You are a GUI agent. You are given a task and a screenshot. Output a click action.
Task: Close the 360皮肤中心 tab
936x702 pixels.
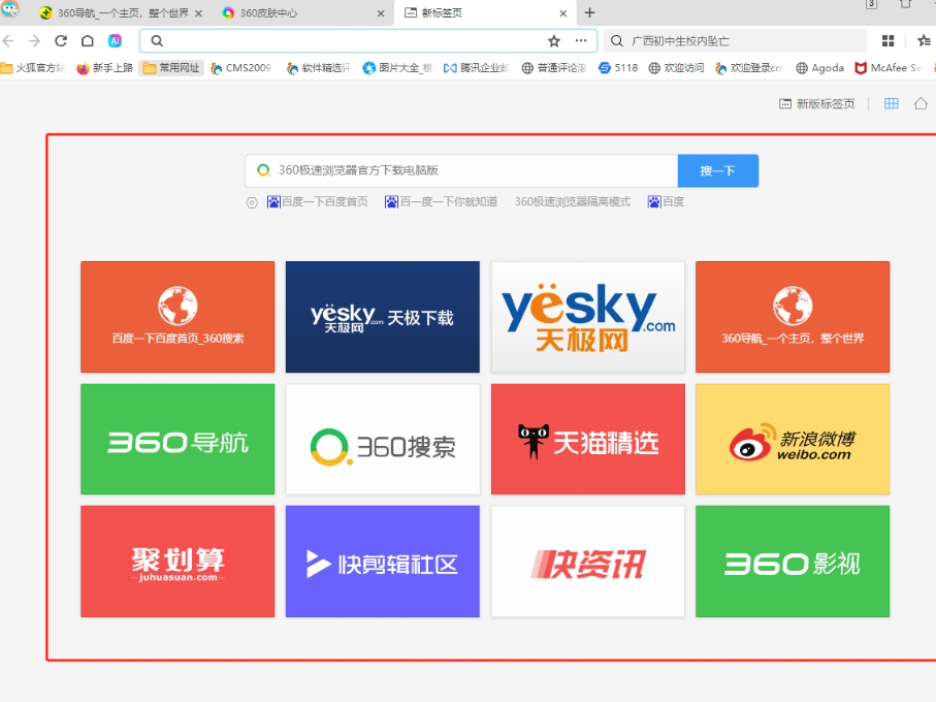[381, 13]
